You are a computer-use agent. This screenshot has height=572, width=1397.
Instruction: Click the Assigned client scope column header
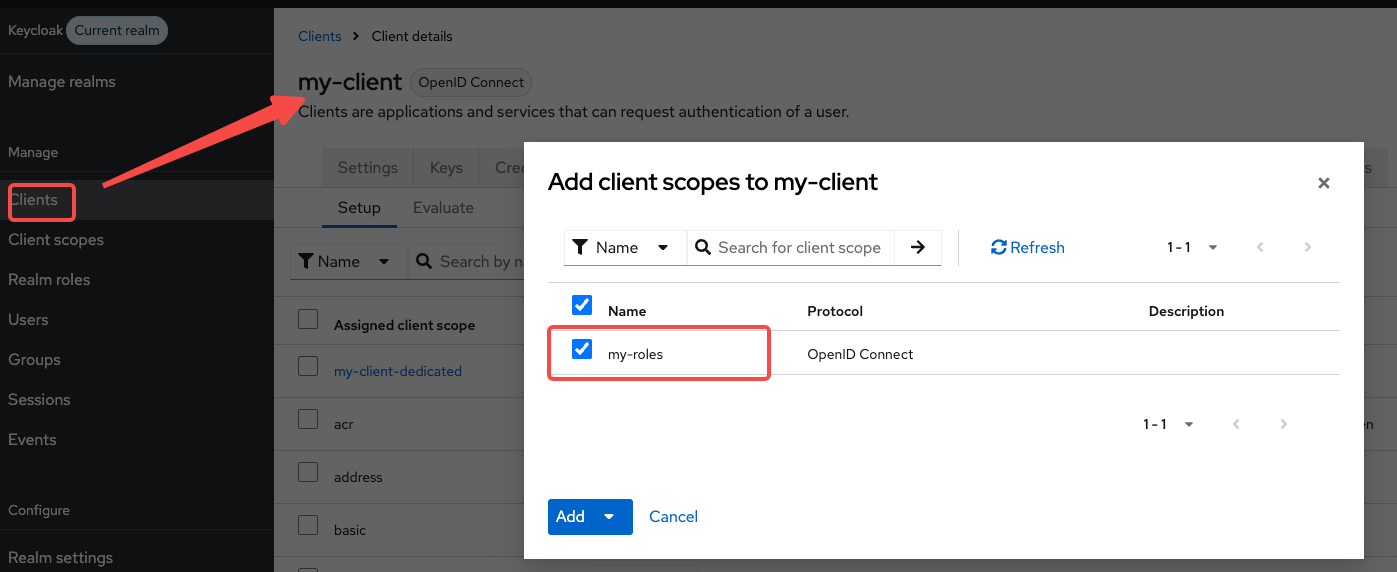pos(404,325)
